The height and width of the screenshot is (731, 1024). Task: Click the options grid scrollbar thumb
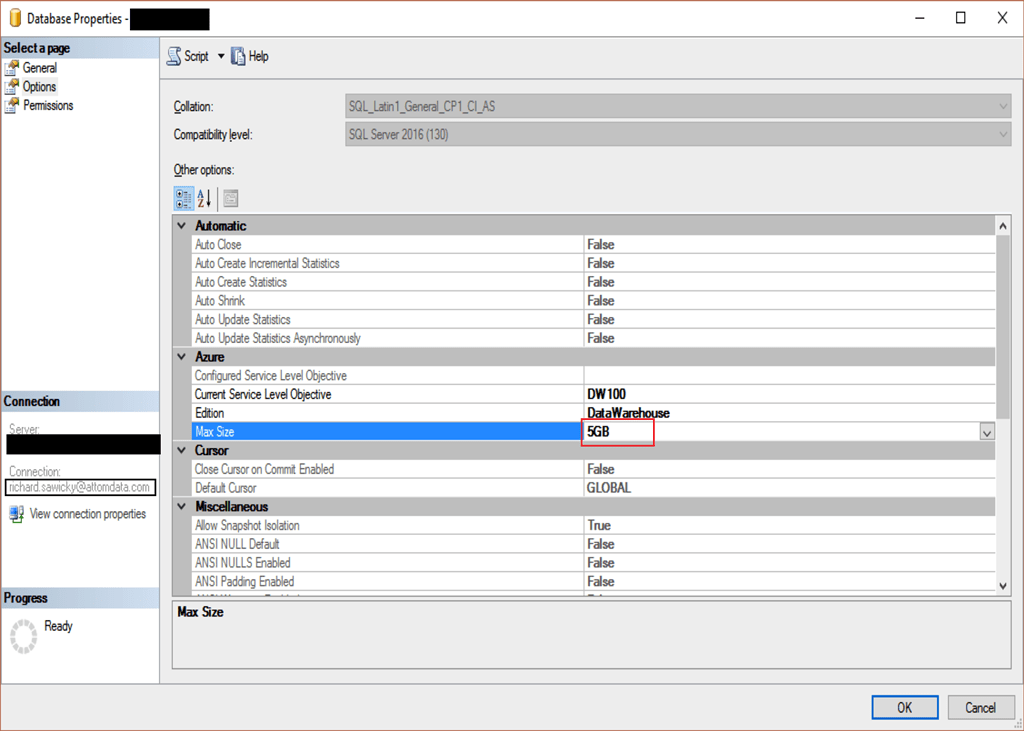(1003, 327)
